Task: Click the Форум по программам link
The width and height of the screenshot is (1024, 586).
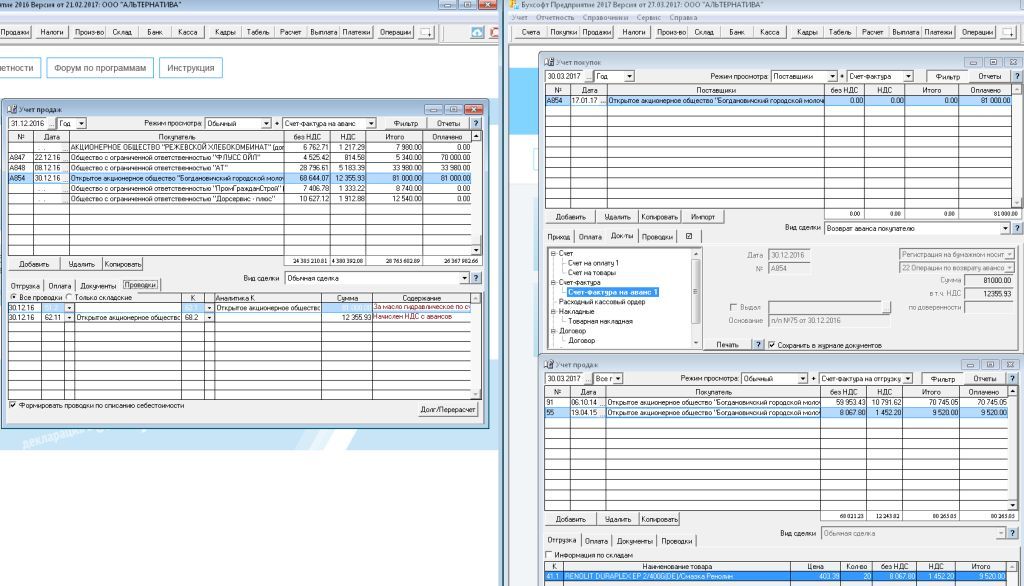Action: (x=101, y=69)
